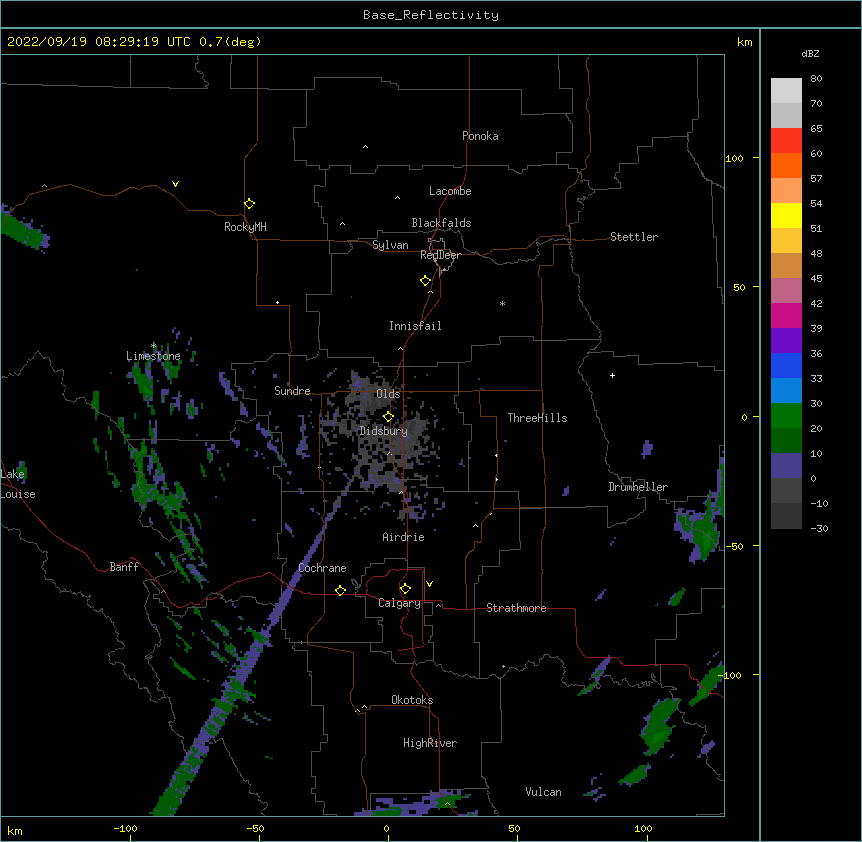Click the Blackfalds city label
Screen dimensions: 862x842
[441, 223]
